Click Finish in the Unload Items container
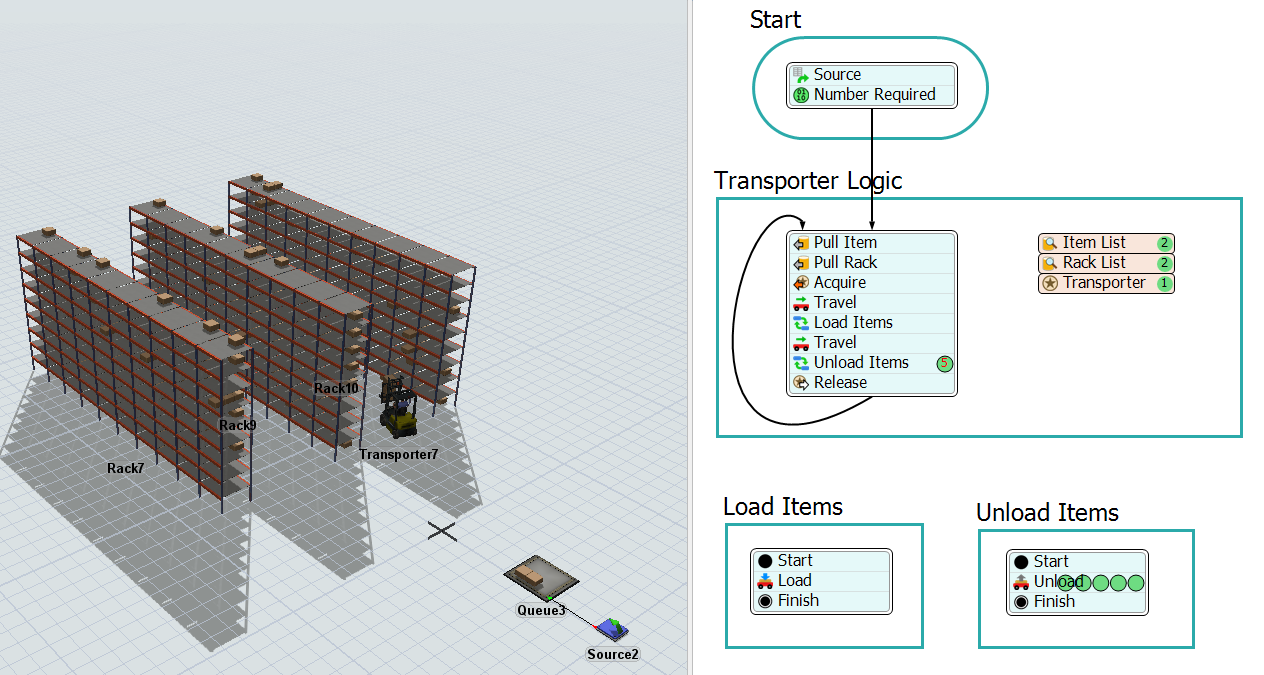Screen dimensions: 1264x675 click(1054, 602)
